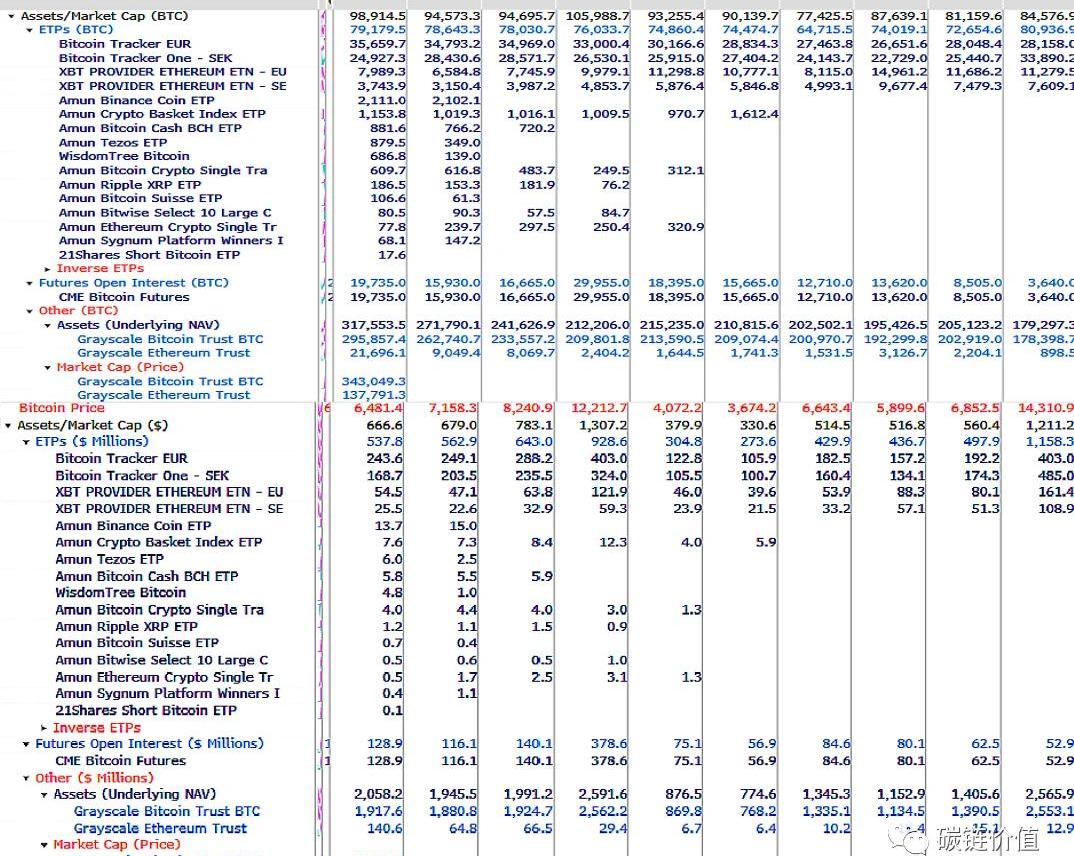Collapse the Other (BTC) group
Screen dimensions: 1074x856
click(30, 311)
